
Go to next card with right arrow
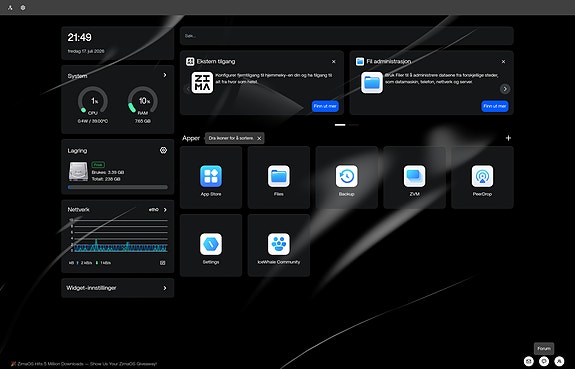(505, 89)
